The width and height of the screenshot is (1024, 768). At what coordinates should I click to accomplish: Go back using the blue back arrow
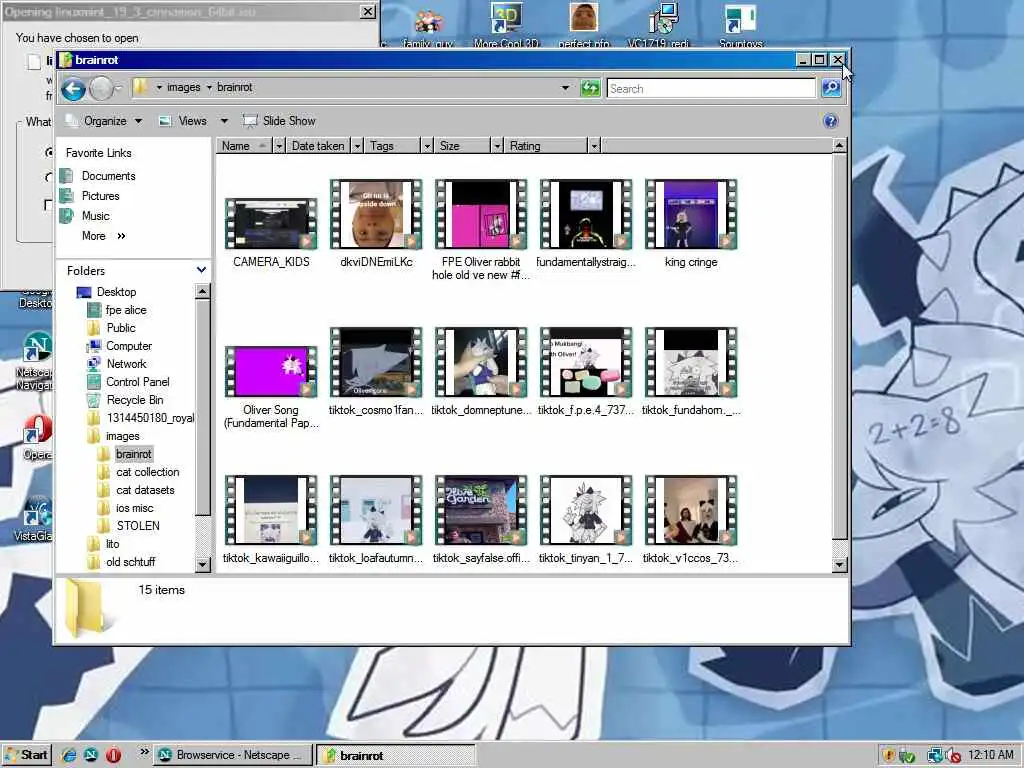73,89
